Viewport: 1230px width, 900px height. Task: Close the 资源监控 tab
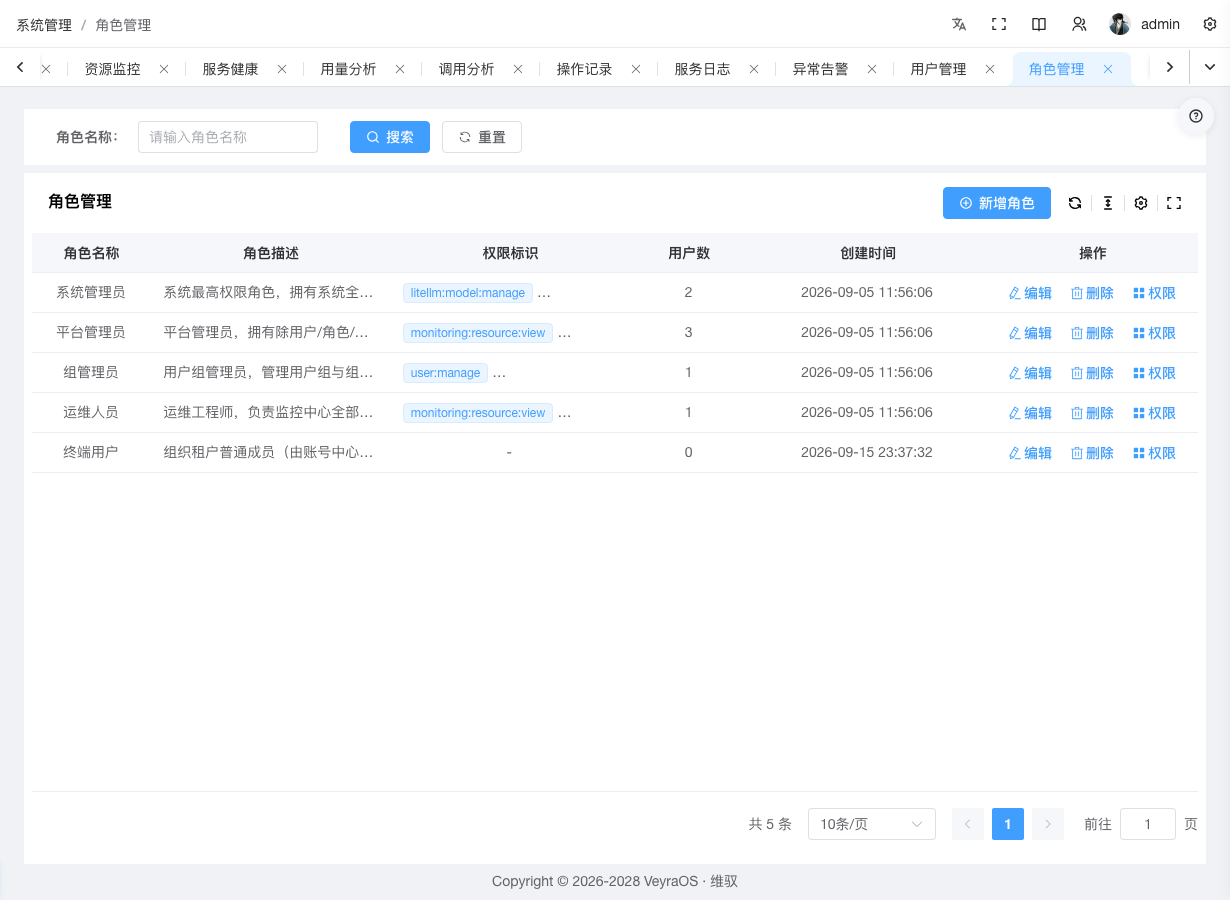164,69
